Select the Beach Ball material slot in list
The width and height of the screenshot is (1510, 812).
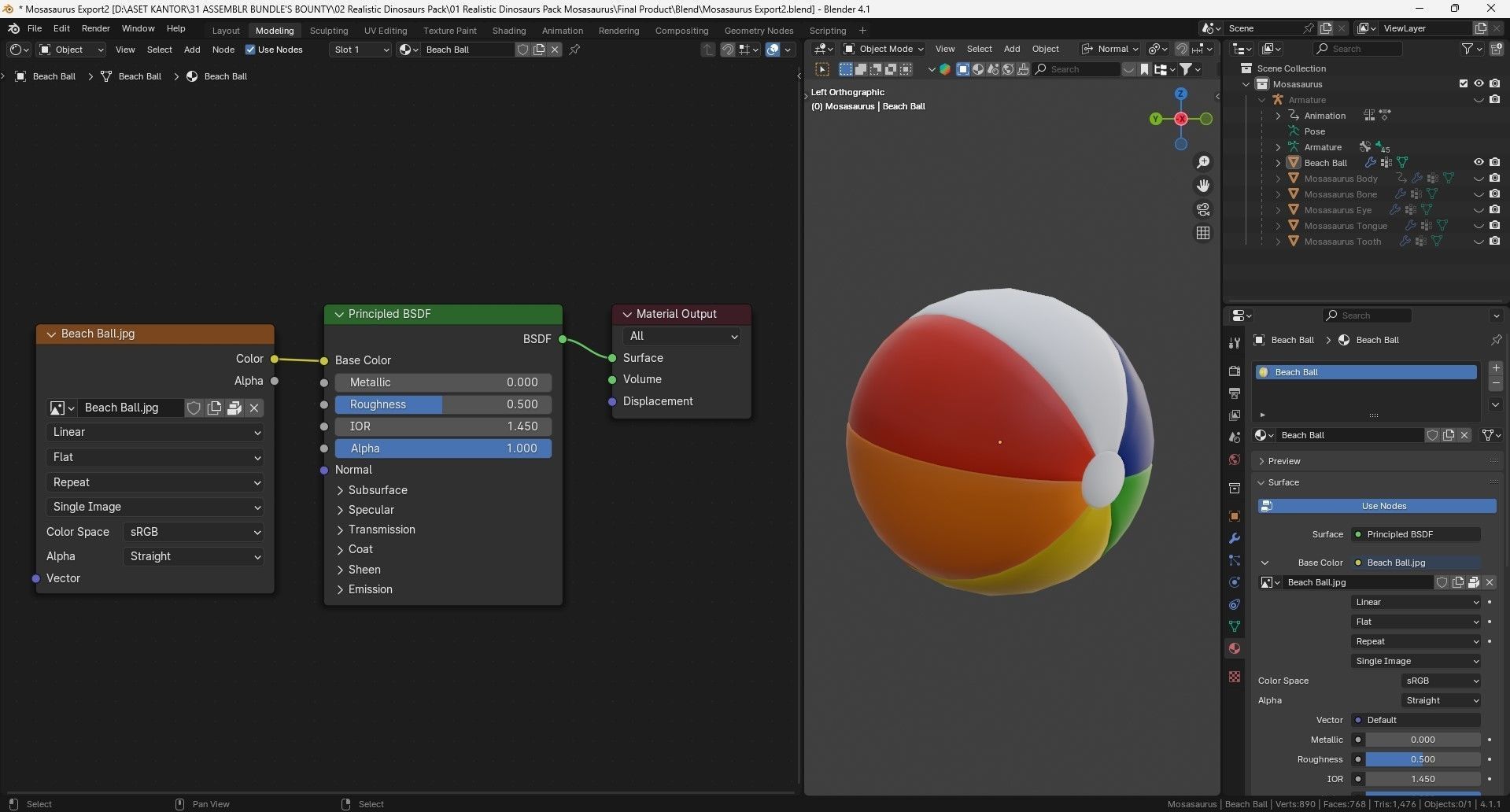(x=1367, y=372)
